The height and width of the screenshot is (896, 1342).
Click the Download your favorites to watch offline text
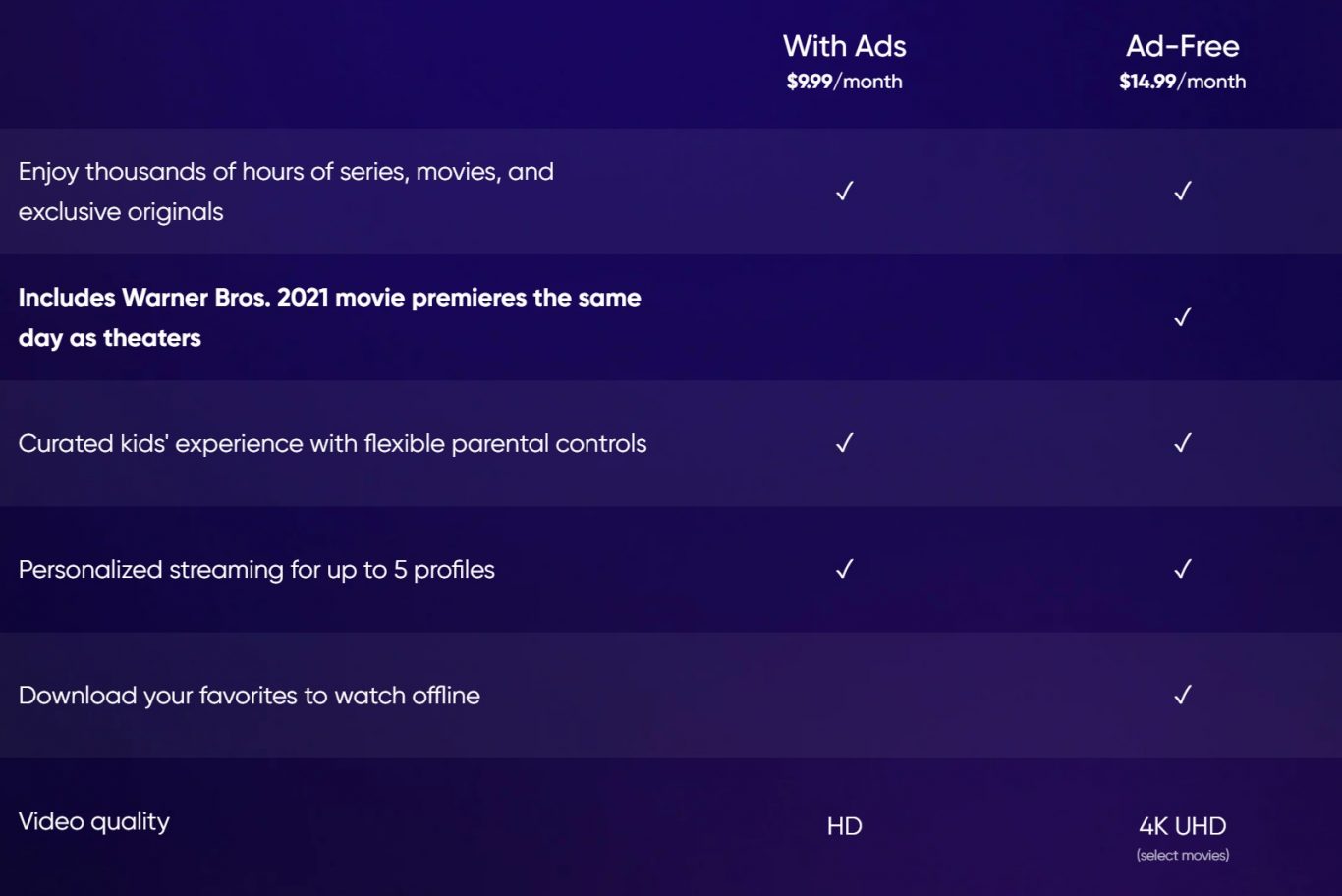click(x=250, y=696)
